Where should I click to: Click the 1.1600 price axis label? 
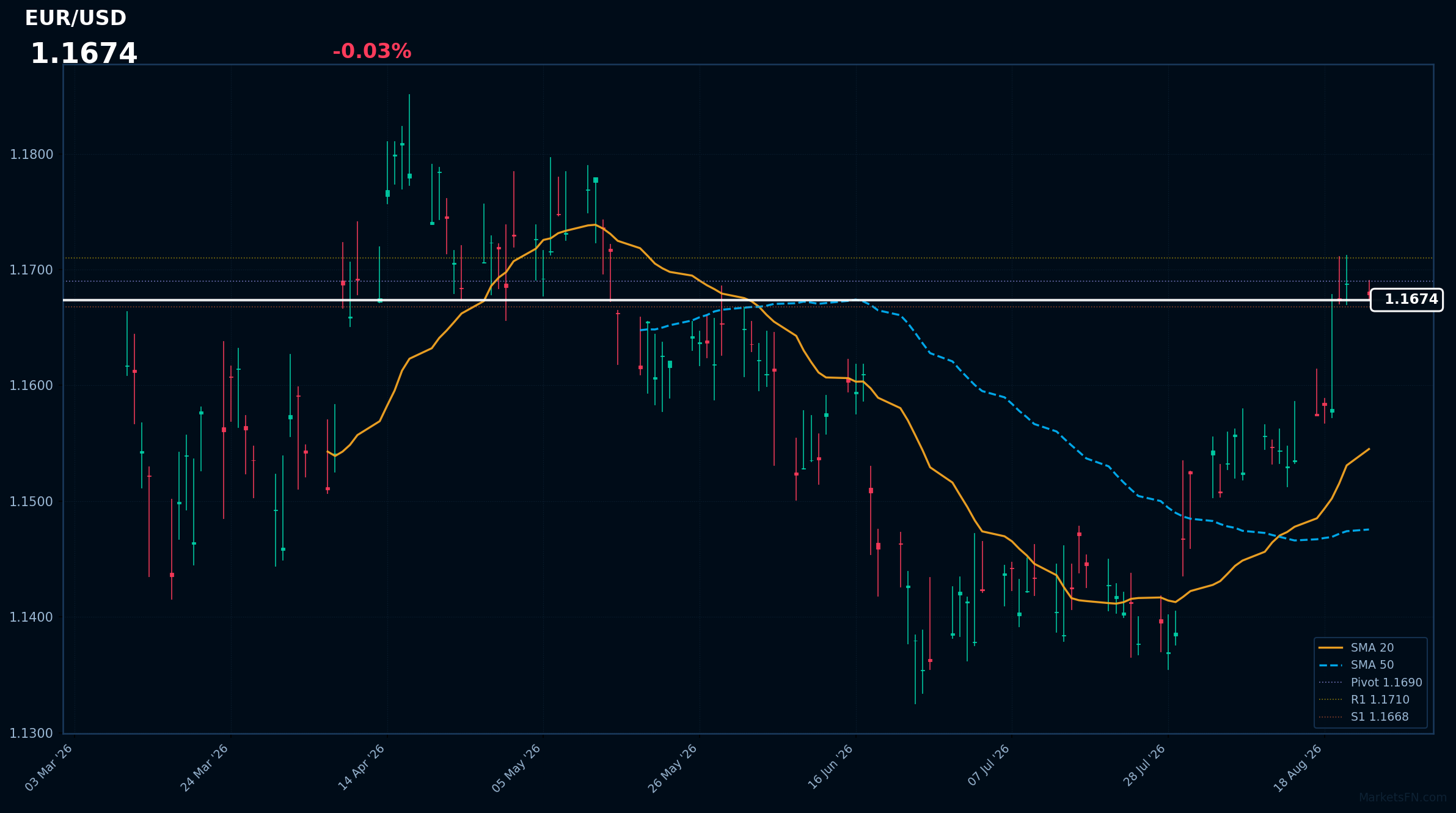32,386
